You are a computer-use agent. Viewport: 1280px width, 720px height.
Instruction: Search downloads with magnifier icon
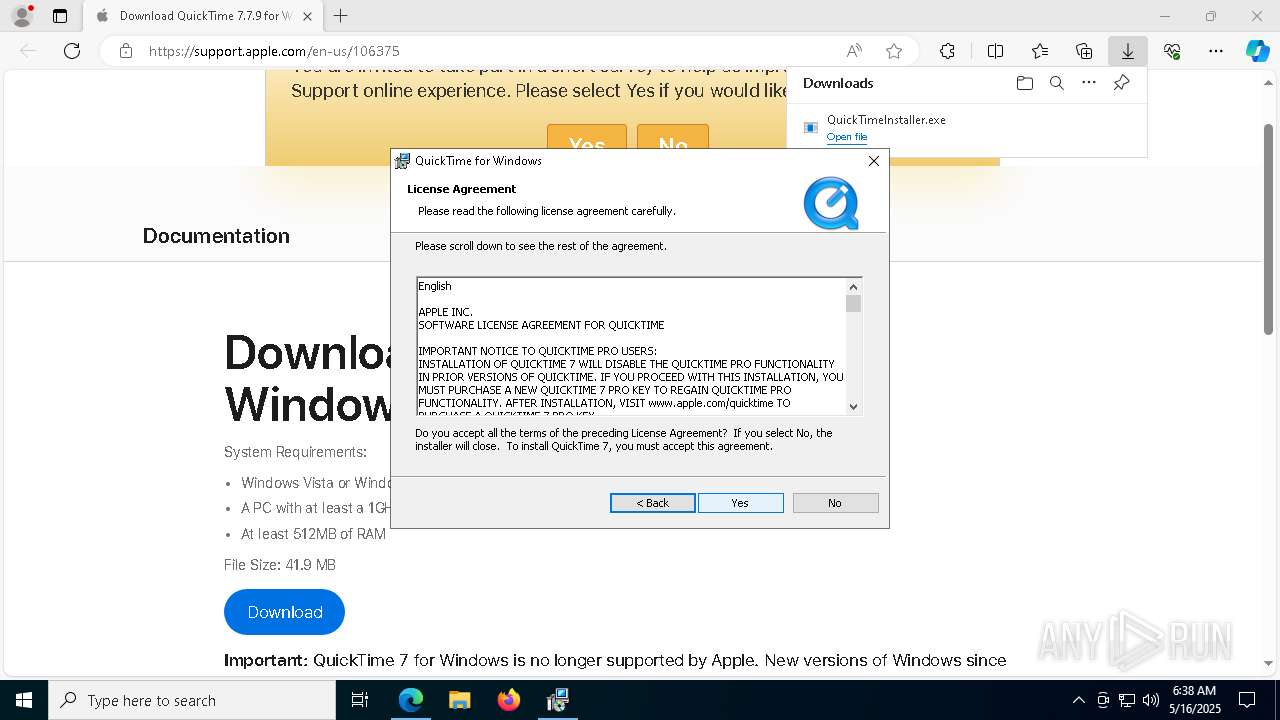click(x=1057, y=83)
